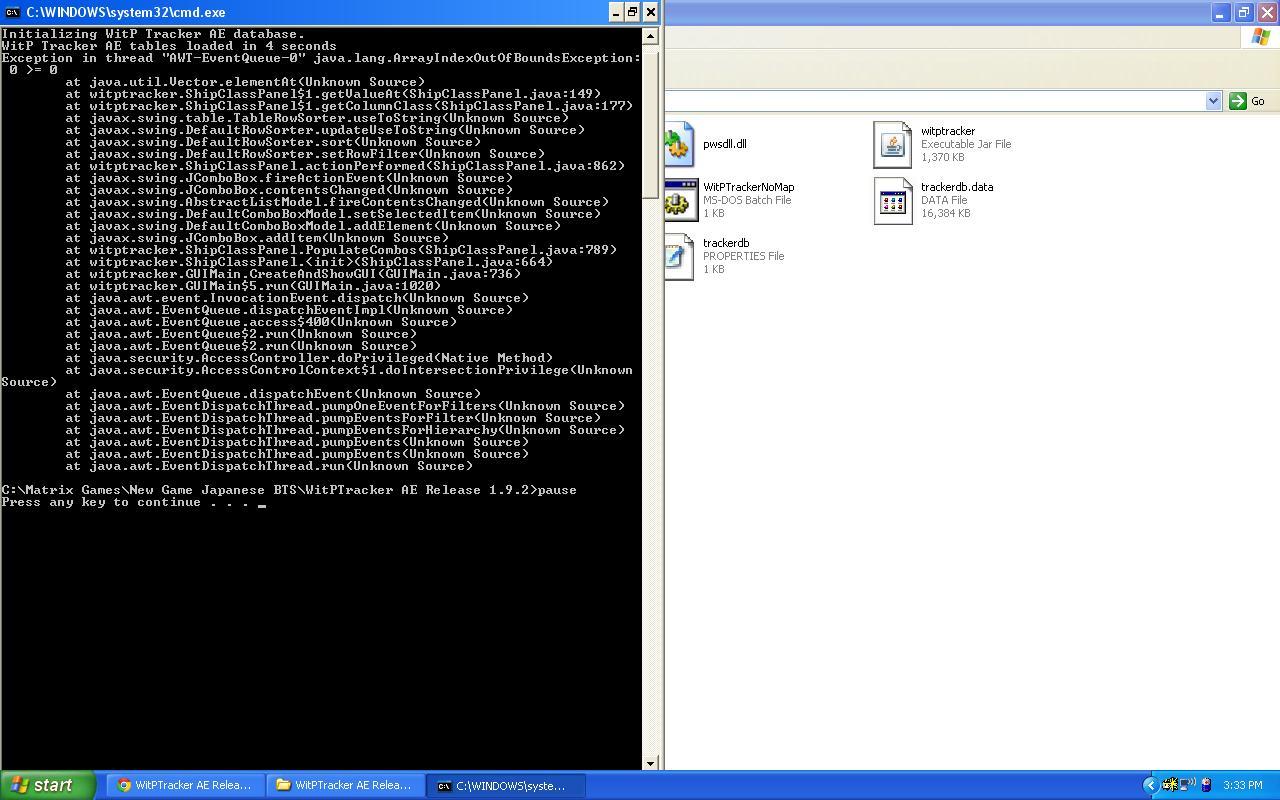Click the taskbar clock showing 3:33 PM
This screenshot has height=800, width=1280.
[x=1242, y=785]
